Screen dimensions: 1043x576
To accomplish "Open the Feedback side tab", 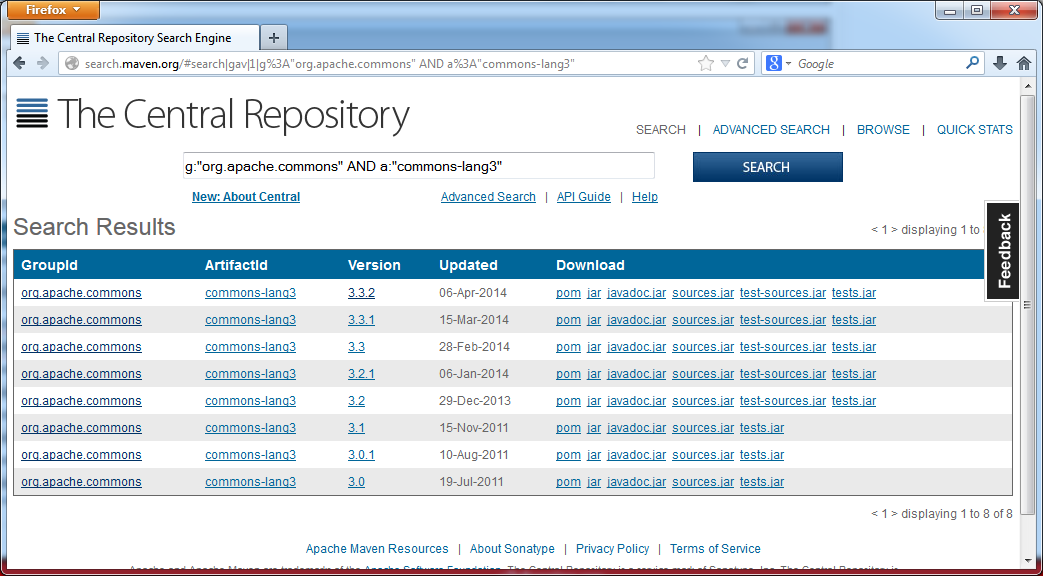I will [x=1002, y=251].
